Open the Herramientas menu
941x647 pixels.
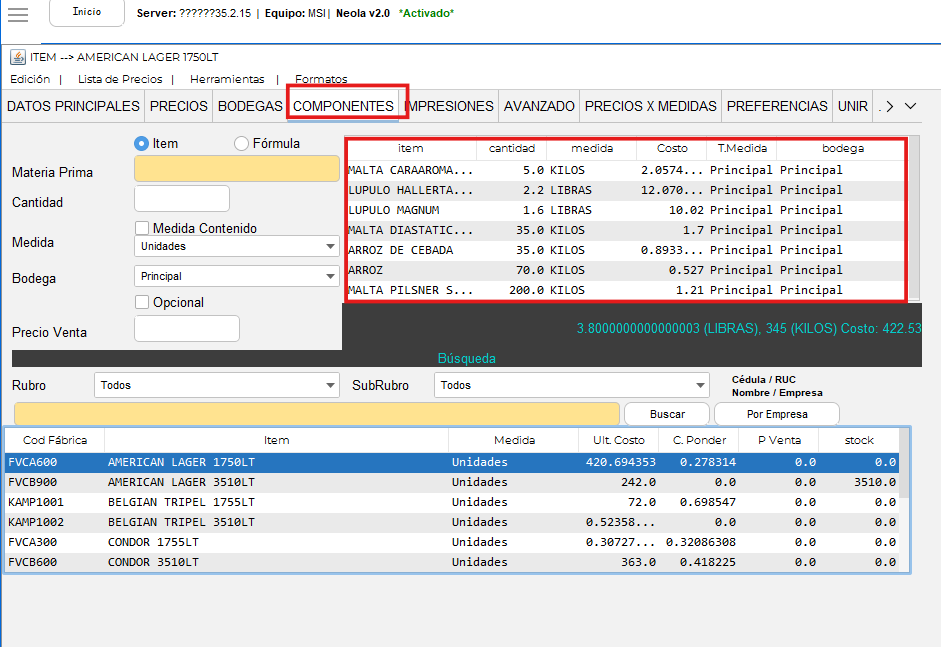coord(227,79)
